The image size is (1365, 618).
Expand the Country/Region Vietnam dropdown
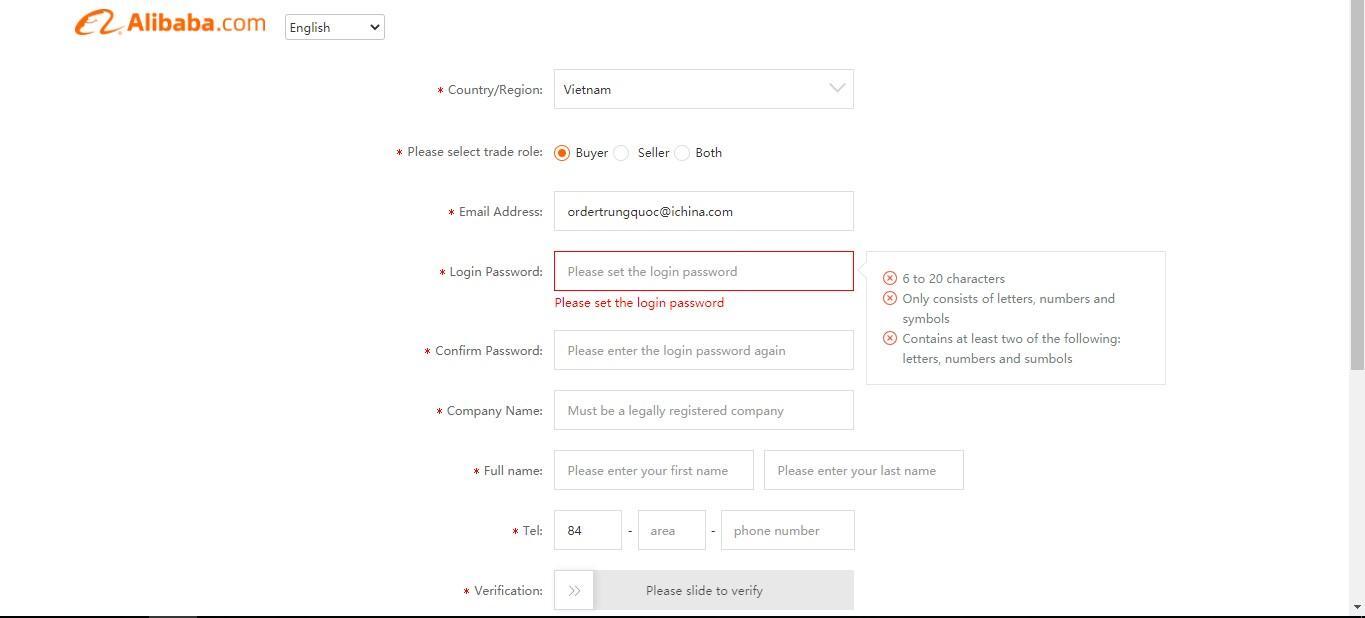tap(704, 89)
